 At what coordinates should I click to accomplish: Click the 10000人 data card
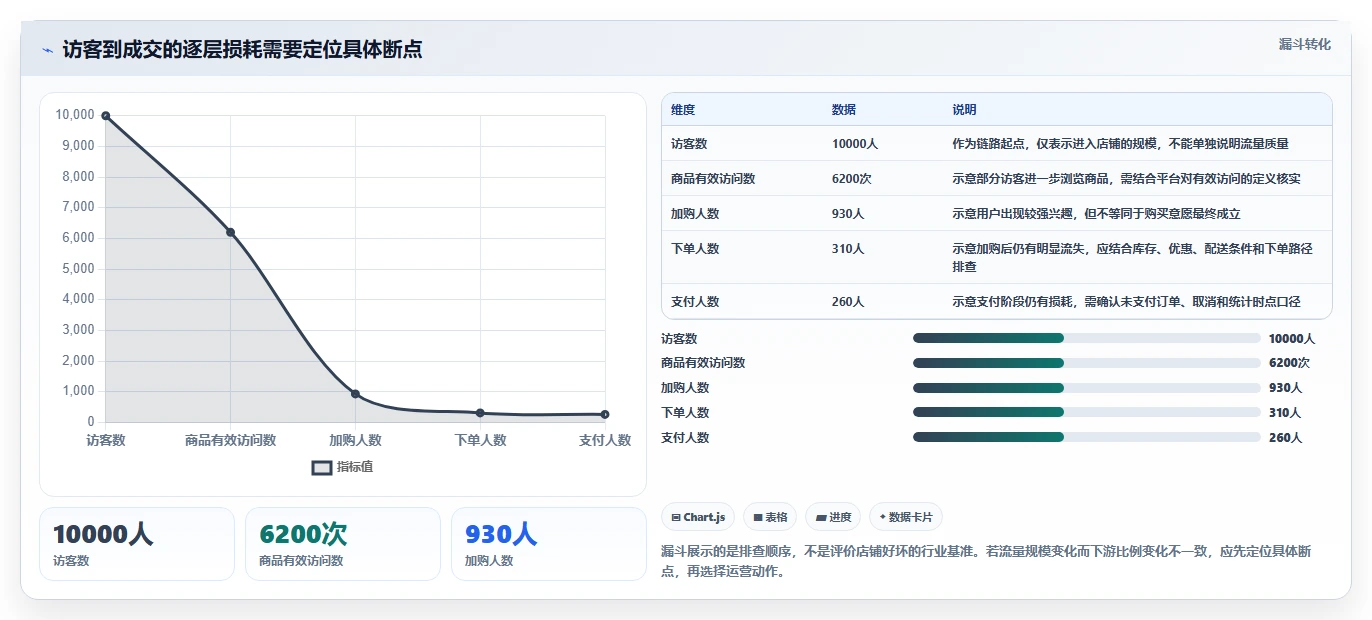coord(137,544)
